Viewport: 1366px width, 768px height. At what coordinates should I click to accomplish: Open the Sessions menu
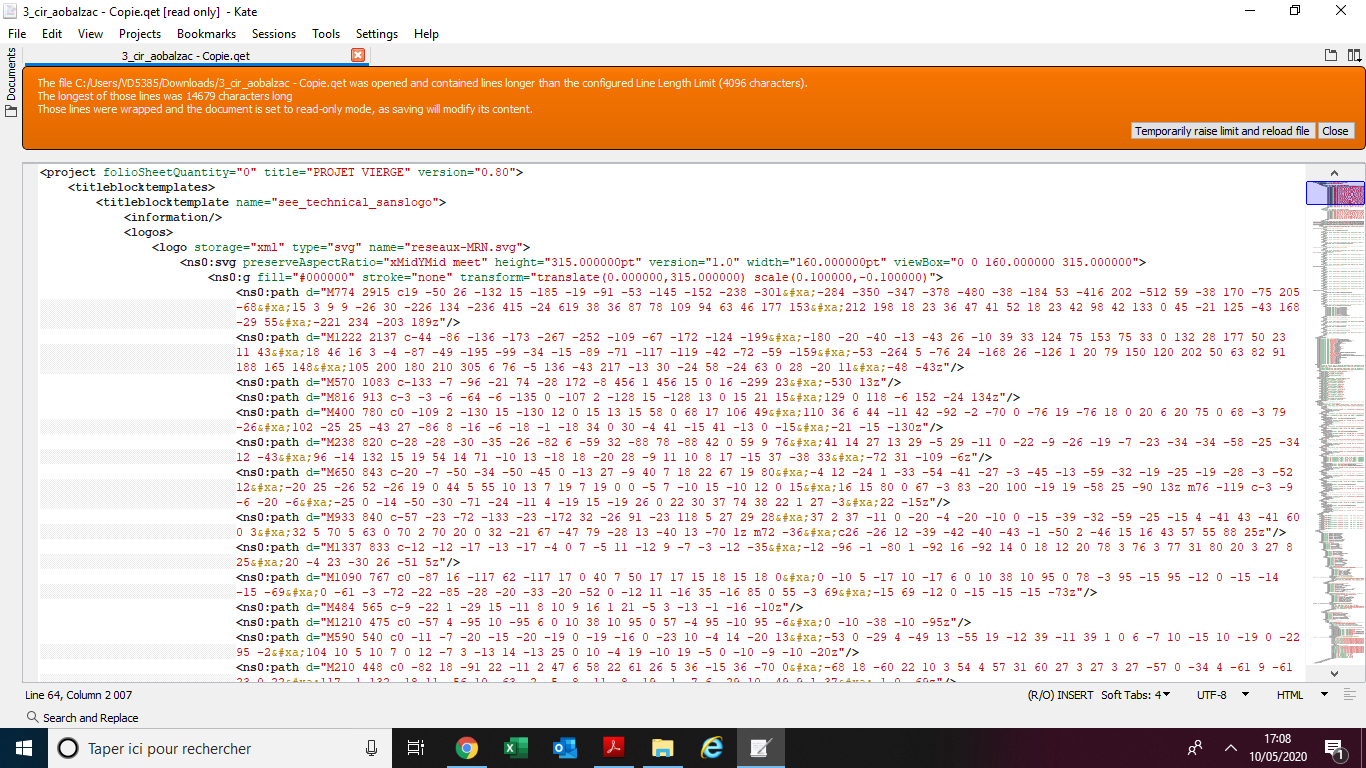[273, 34]
